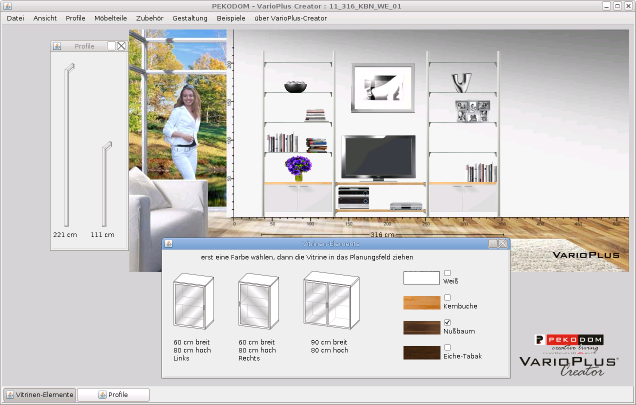
Task: Open über VarioPlus-Creator menu
Action: 290,18
